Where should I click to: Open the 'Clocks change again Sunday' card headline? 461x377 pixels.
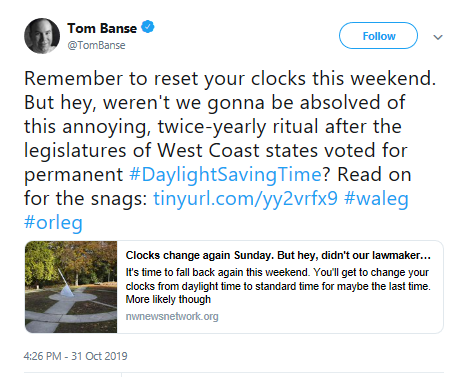click(x=278, y=255)
